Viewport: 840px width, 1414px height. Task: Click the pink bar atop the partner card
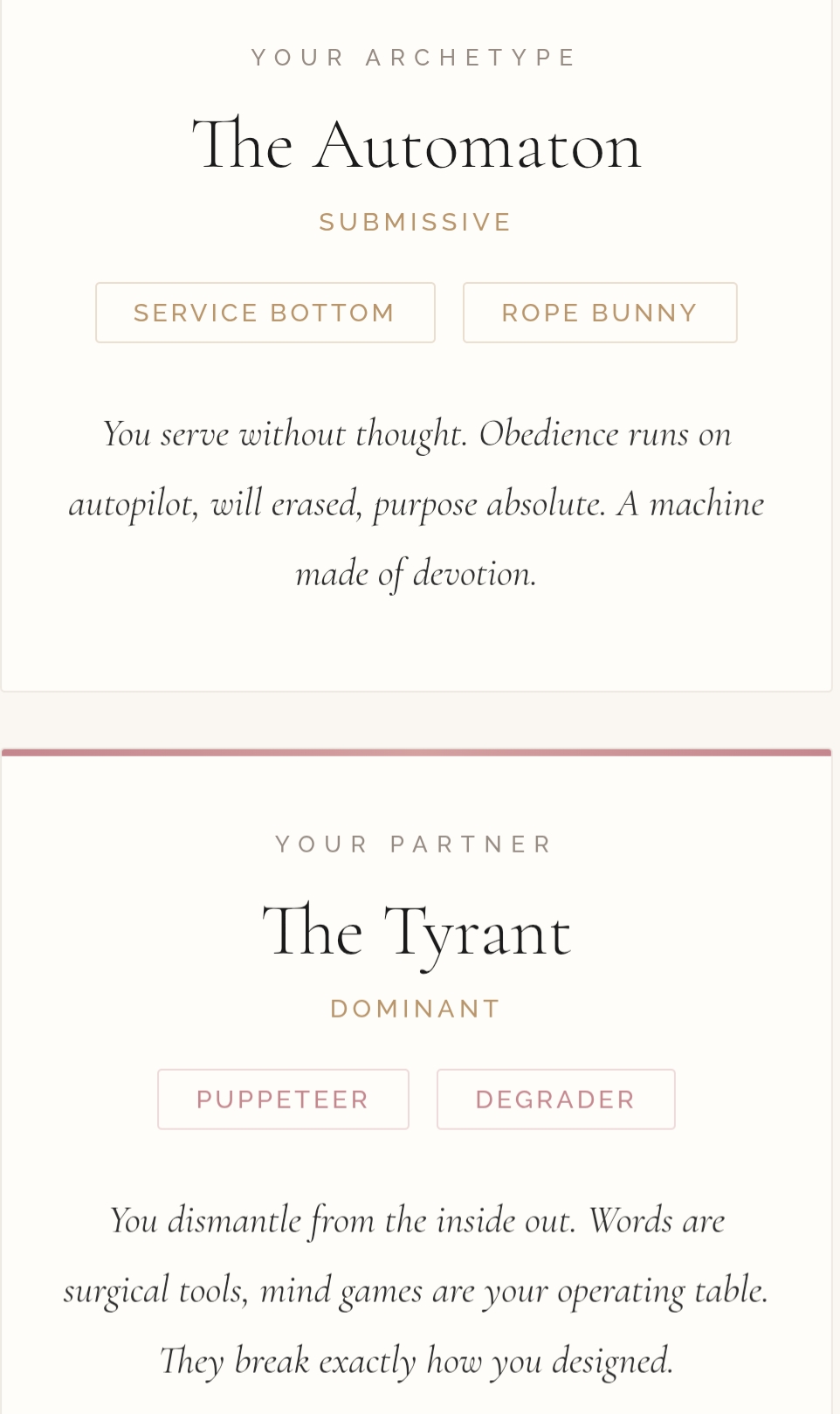417,752
